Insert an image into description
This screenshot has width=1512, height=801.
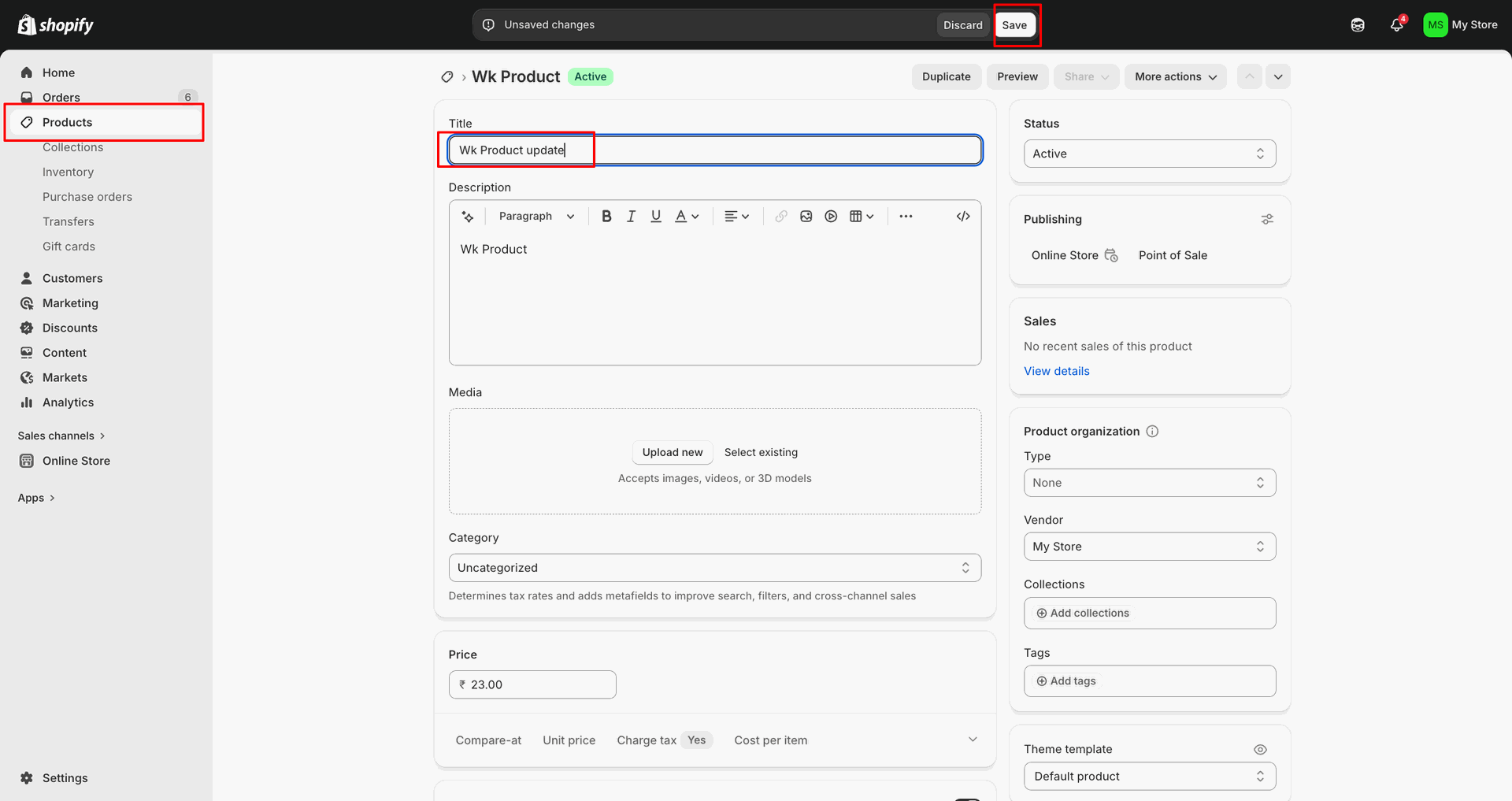806,217
